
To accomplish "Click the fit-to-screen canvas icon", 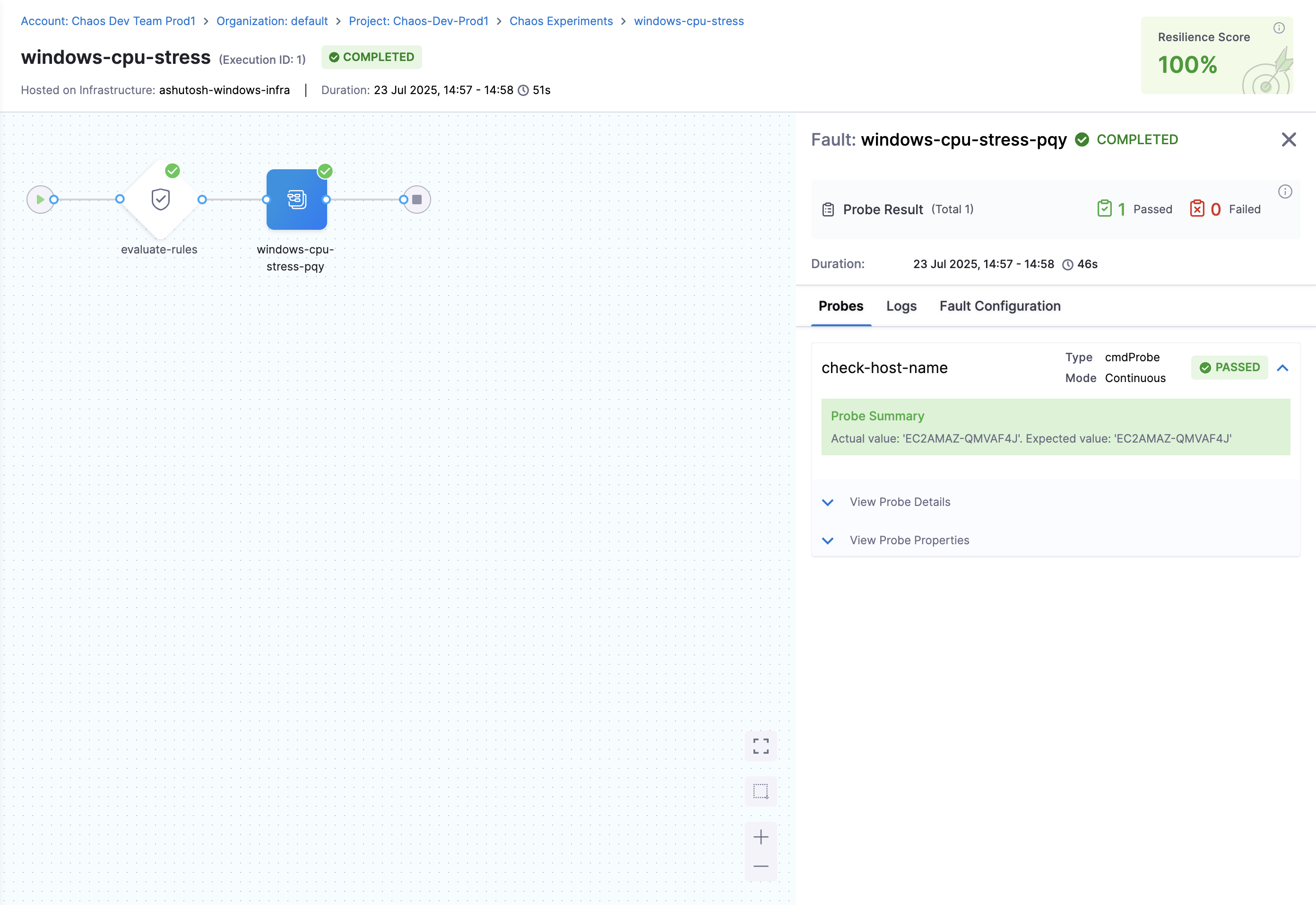I will (761, 746).
